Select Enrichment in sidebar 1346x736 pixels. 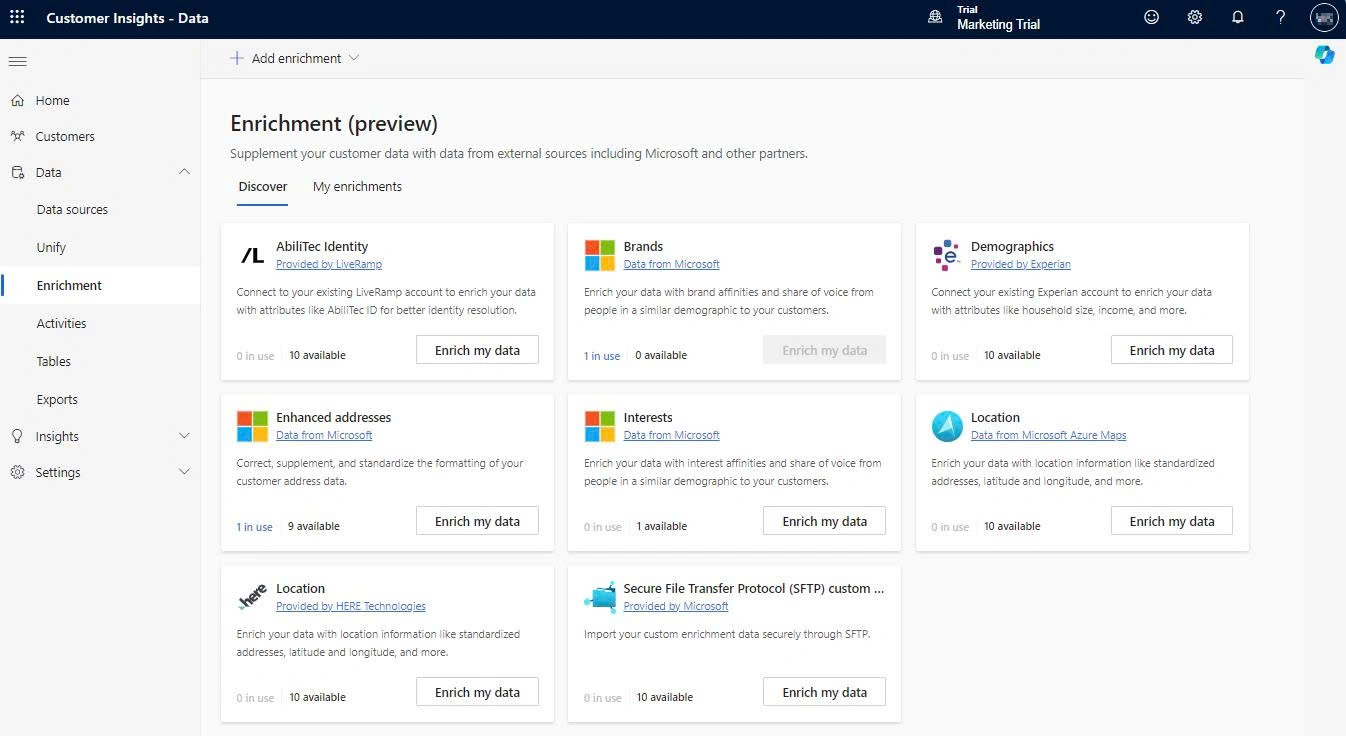pyautogui.click(x=100, y=286)
